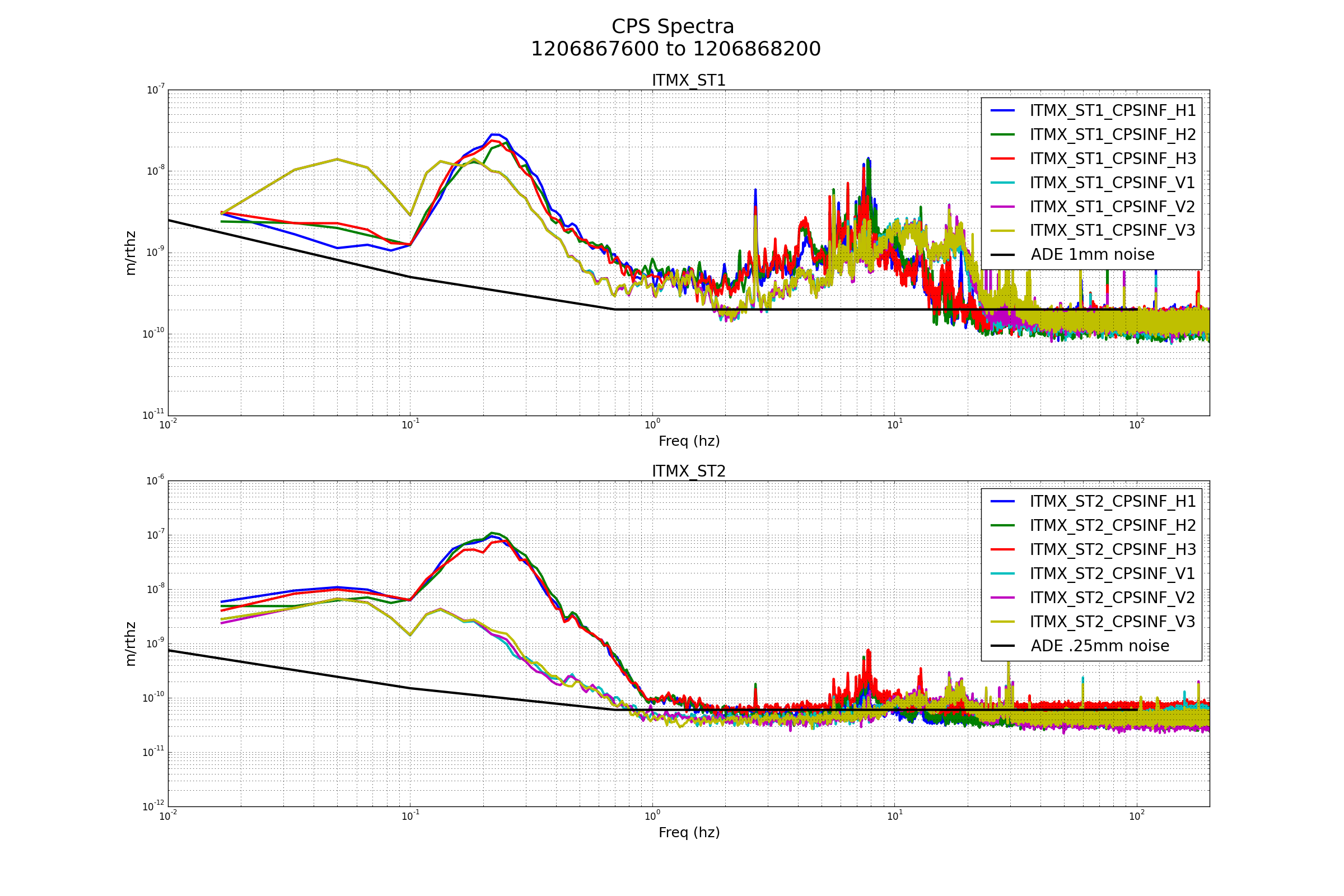Screen dimensions: 1344x896
Task: Click the 'Freq (hz)' label under ITMX_ST1 plot
Action: click(689, 441)
